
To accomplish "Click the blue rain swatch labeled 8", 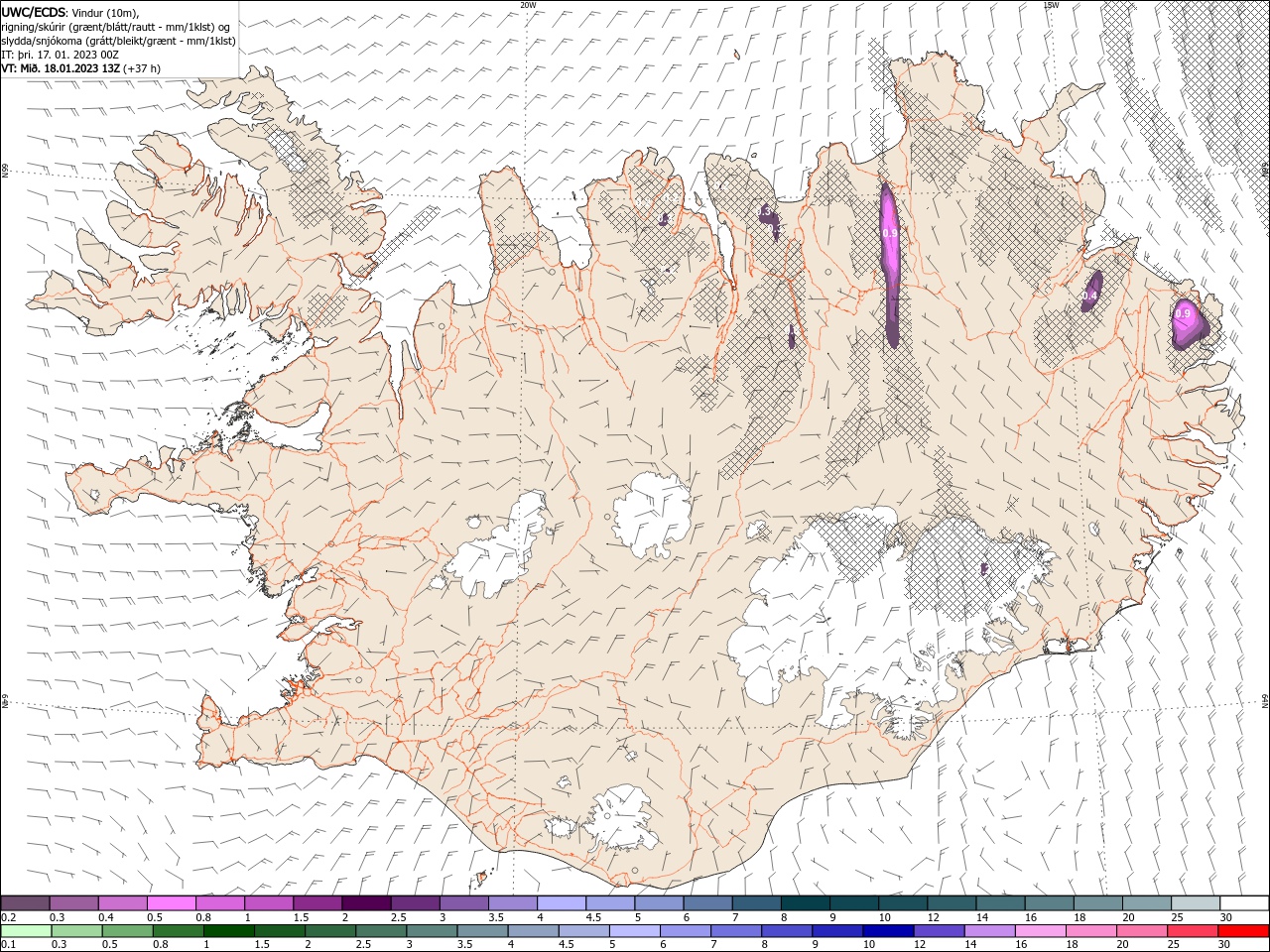I will click(786, 931).
